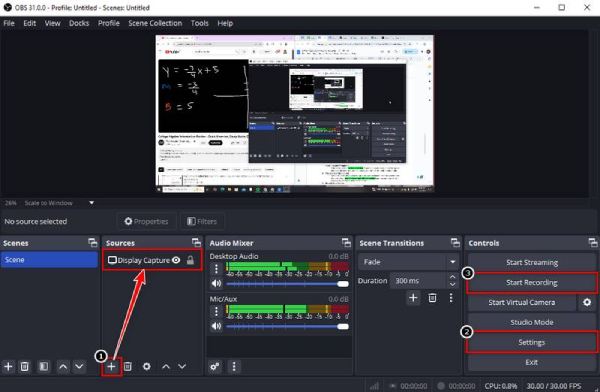Open the Scene Collection menu
This screenshot has height=392, width=600.
pyautogui.click(x=155, y=23)
